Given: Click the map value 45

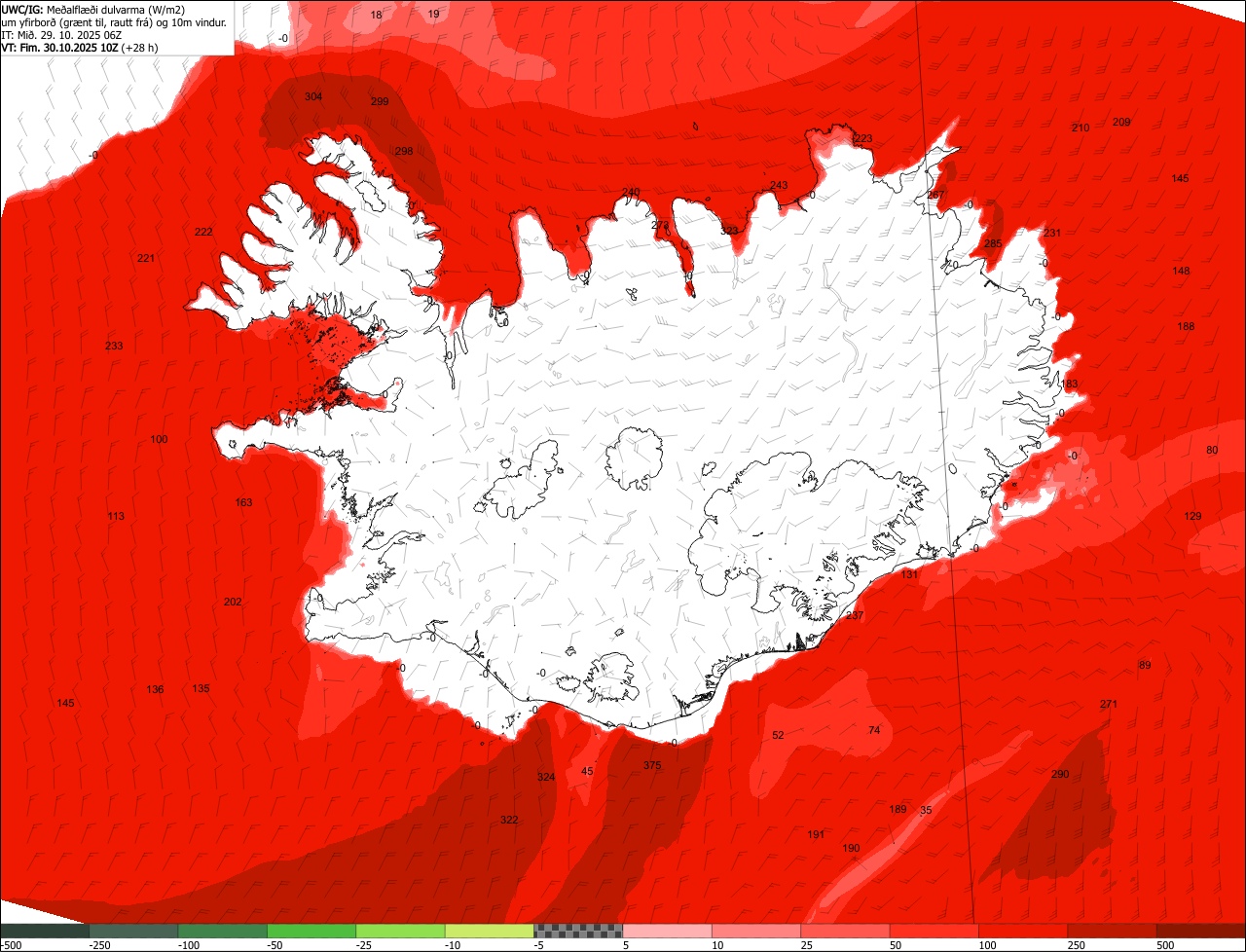Looking at the screenshot, I should coord(587,771).
